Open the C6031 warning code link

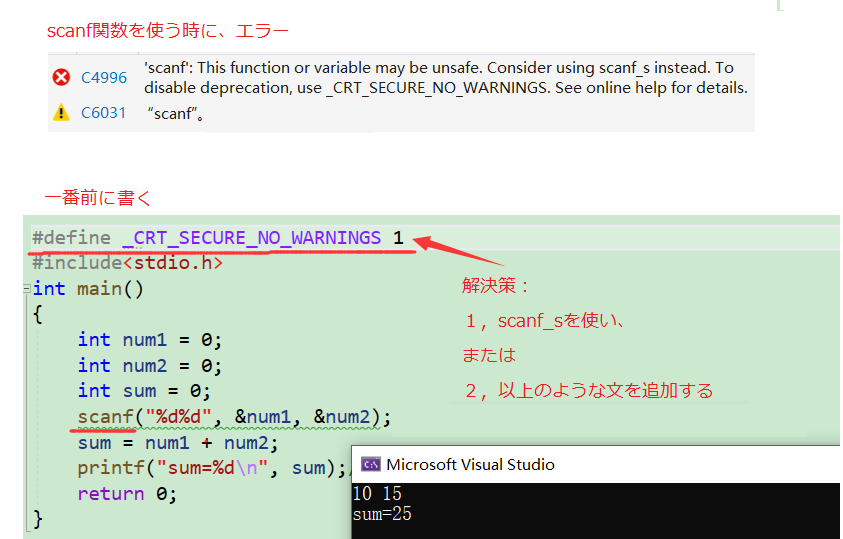pos(104,113)
